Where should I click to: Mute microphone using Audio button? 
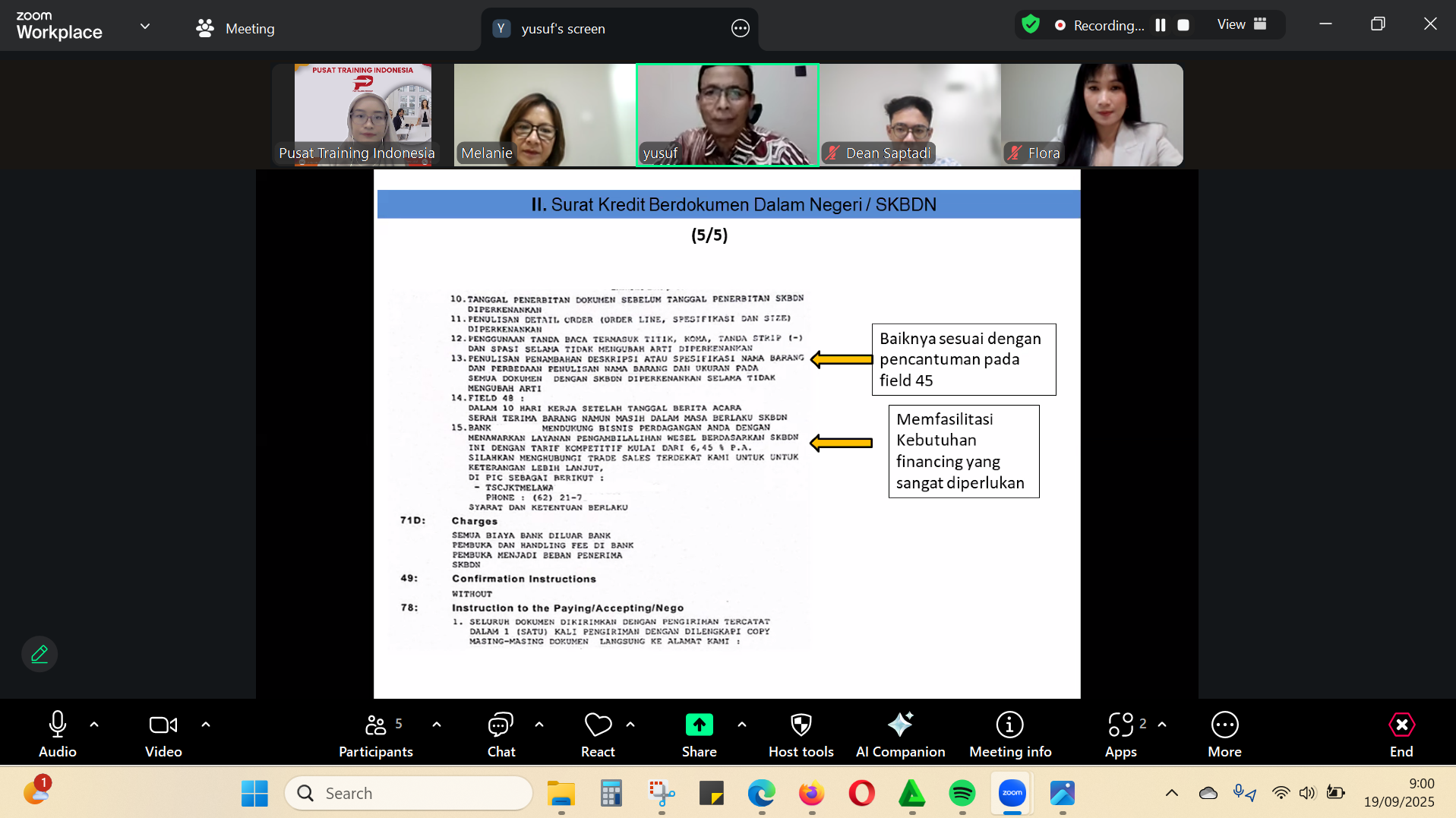tap(58, 734)
